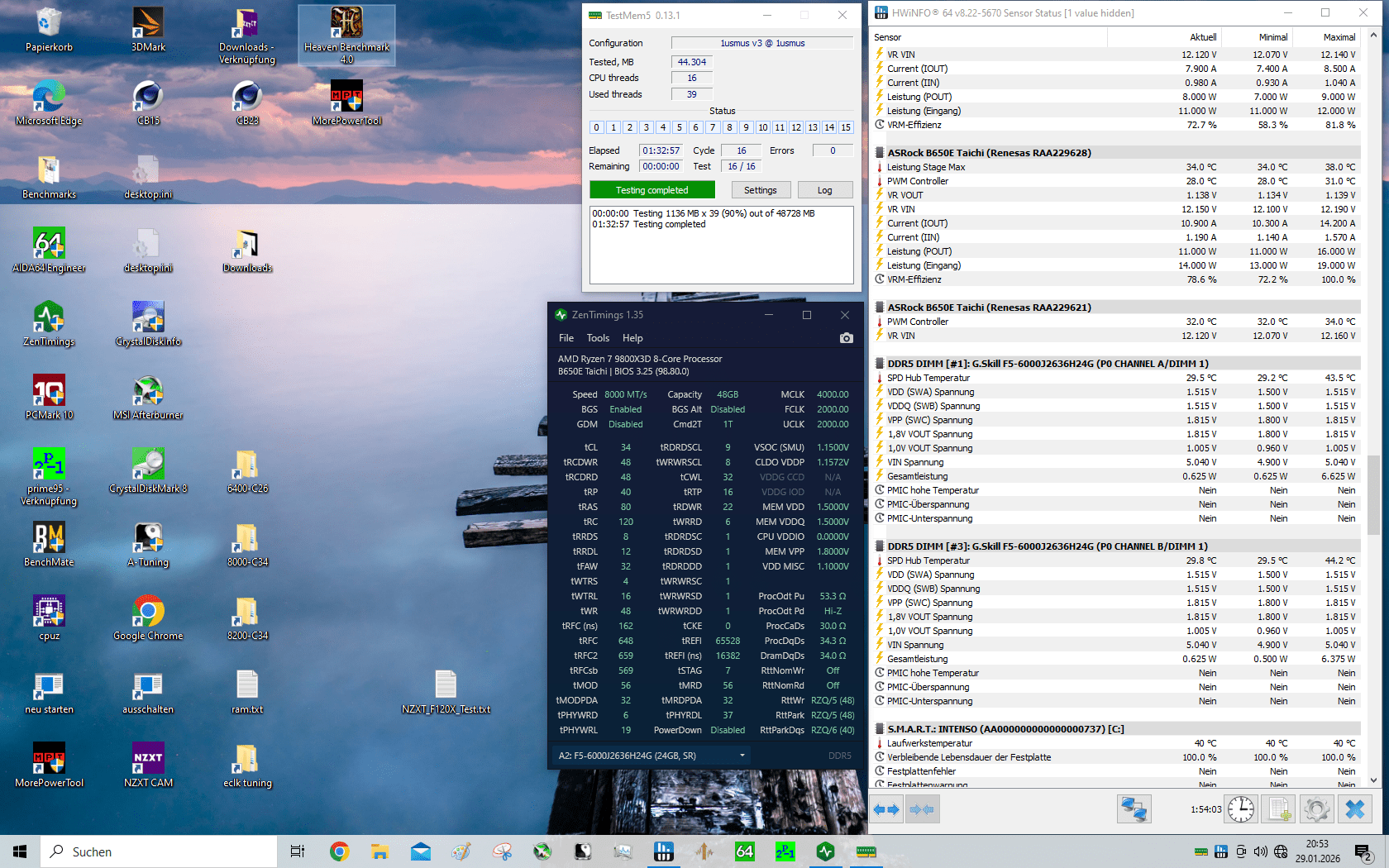Open the BenchMate desktop shortcut

point(49,545)
